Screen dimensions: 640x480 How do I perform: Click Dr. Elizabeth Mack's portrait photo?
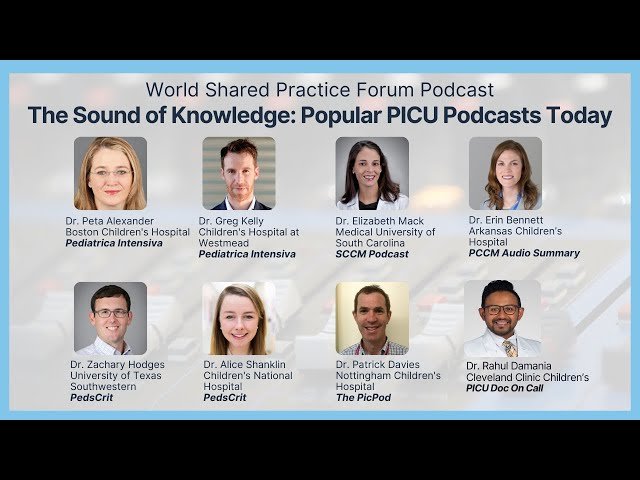[372, 173]
